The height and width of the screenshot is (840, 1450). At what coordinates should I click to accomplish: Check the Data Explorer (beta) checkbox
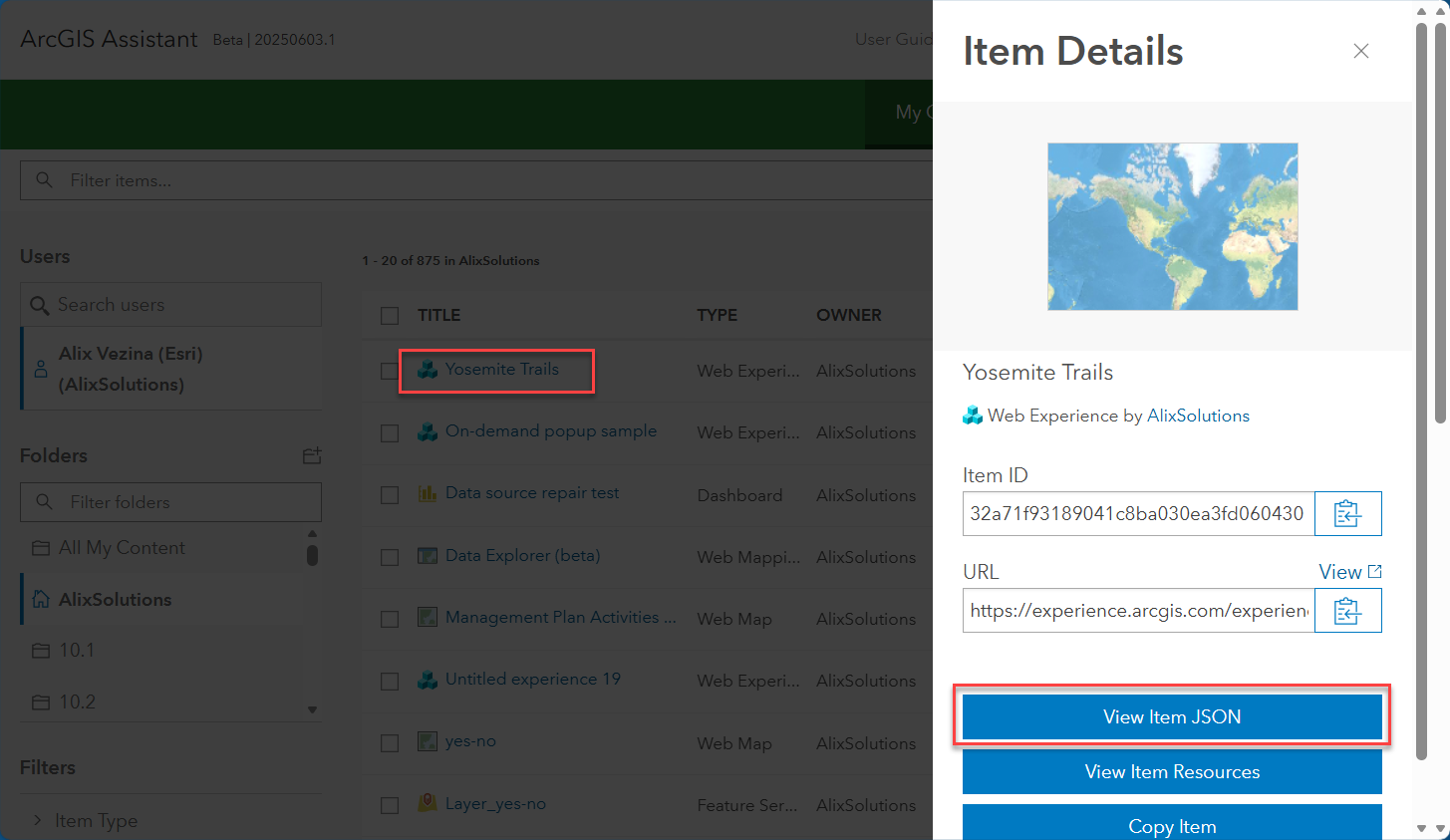(390, 557)
